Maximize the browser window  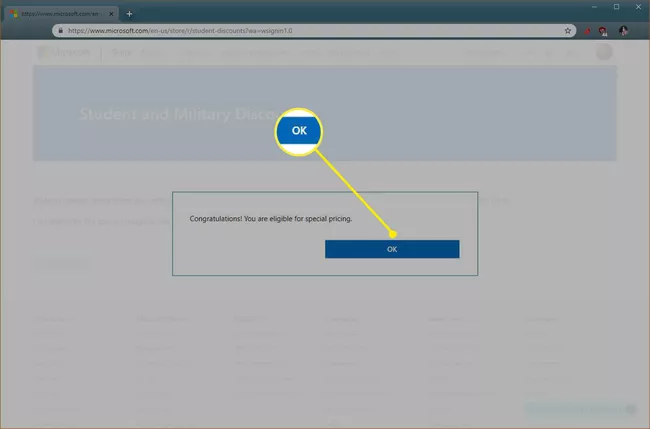point(616,7)
